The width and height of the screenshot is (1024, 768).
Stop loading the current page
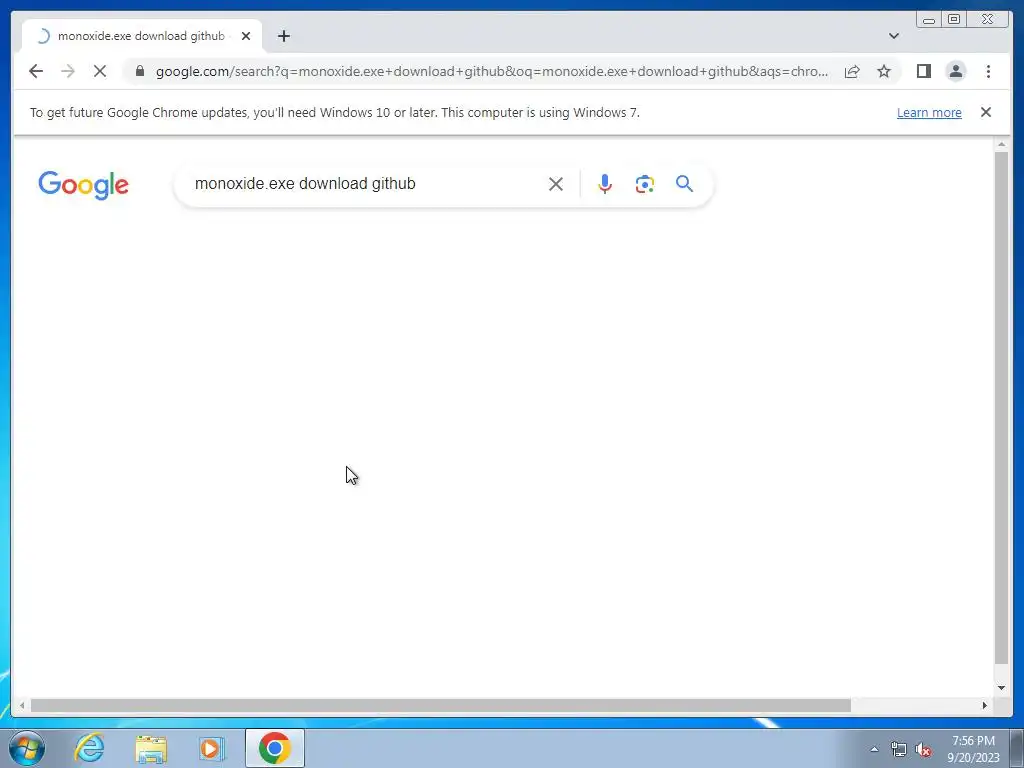pos(100,71)
